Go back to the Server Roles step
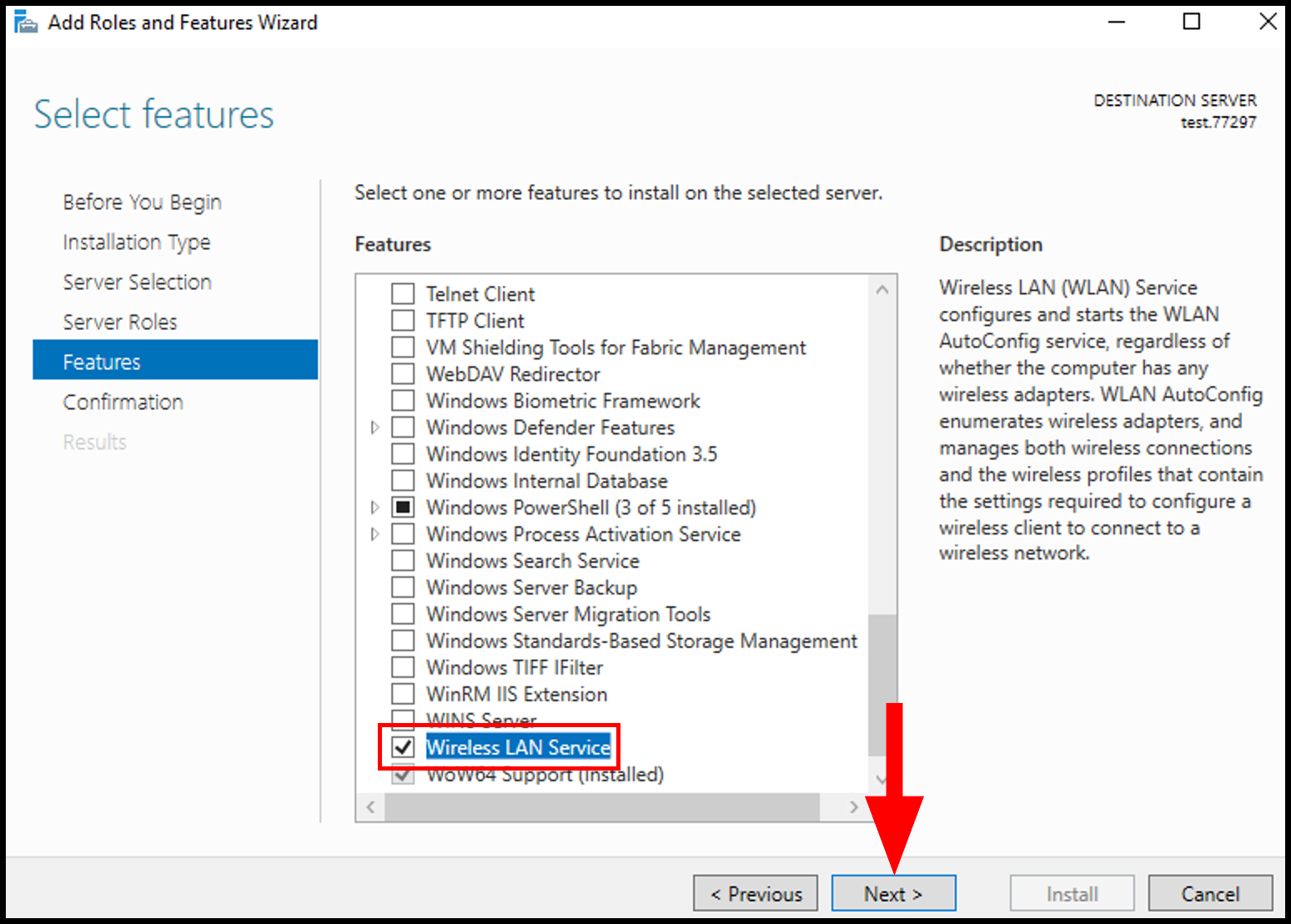This screenshot has width=1291, height=924. pos(119,321)
